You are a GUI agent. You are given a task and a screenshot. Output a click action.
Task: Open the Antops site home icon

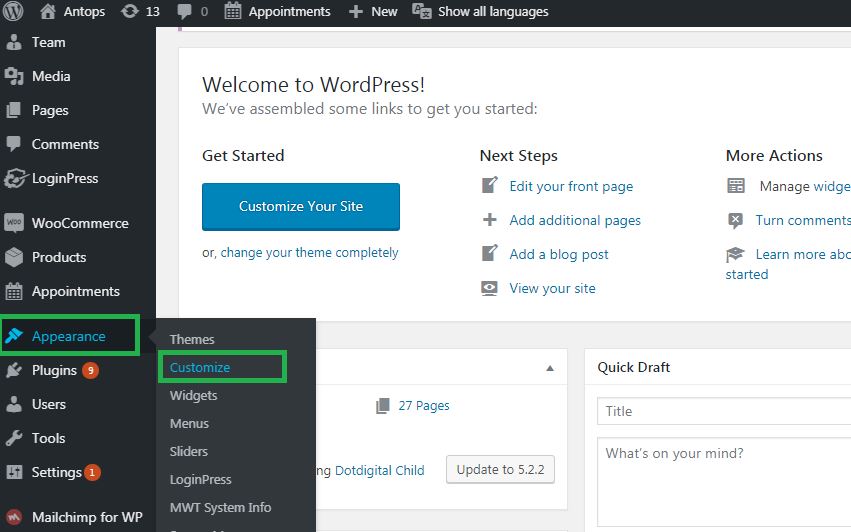48,11
